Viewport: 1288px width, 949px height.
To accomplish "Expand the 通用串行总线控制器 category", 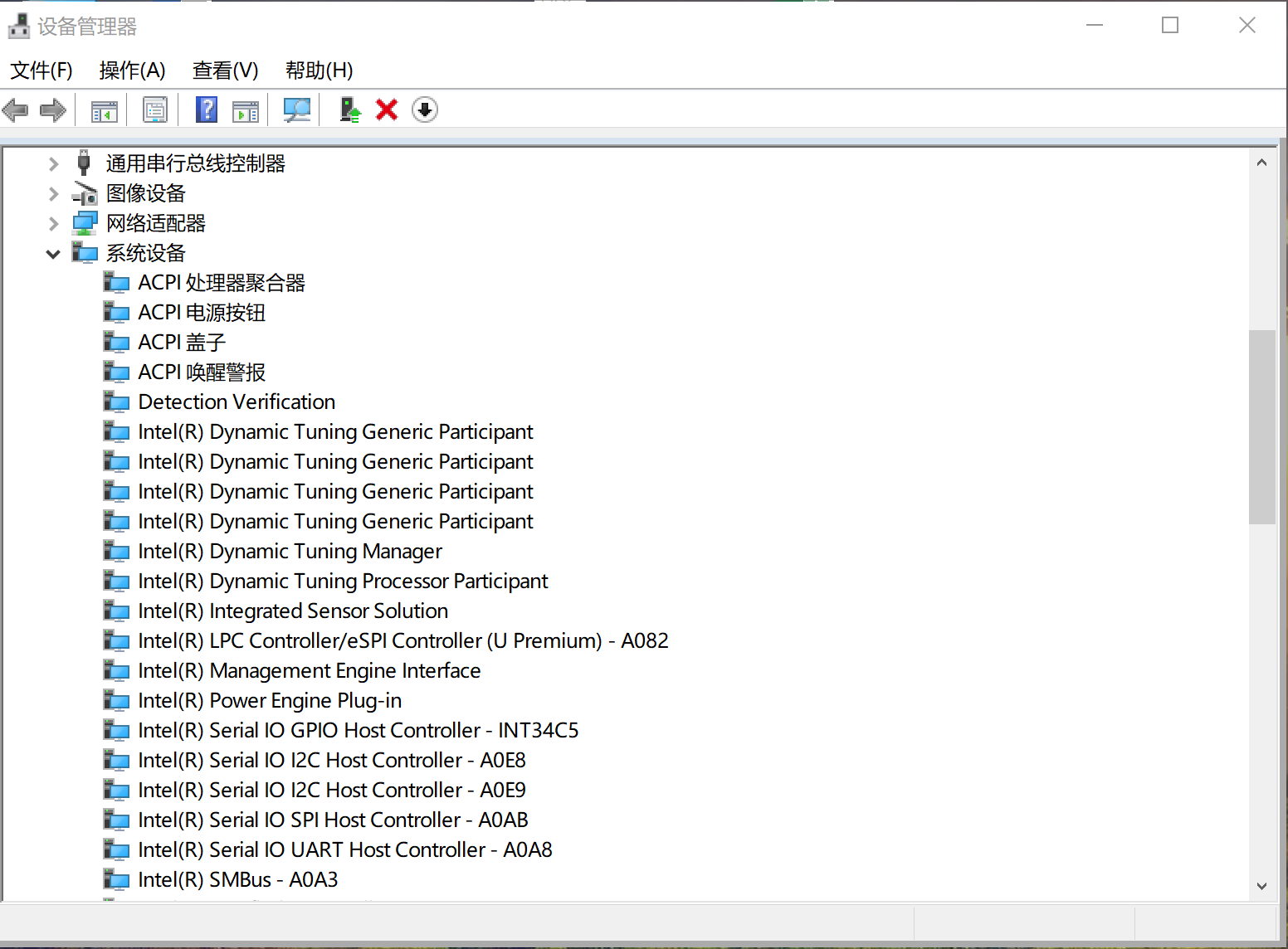I will [x=53, y=163].
